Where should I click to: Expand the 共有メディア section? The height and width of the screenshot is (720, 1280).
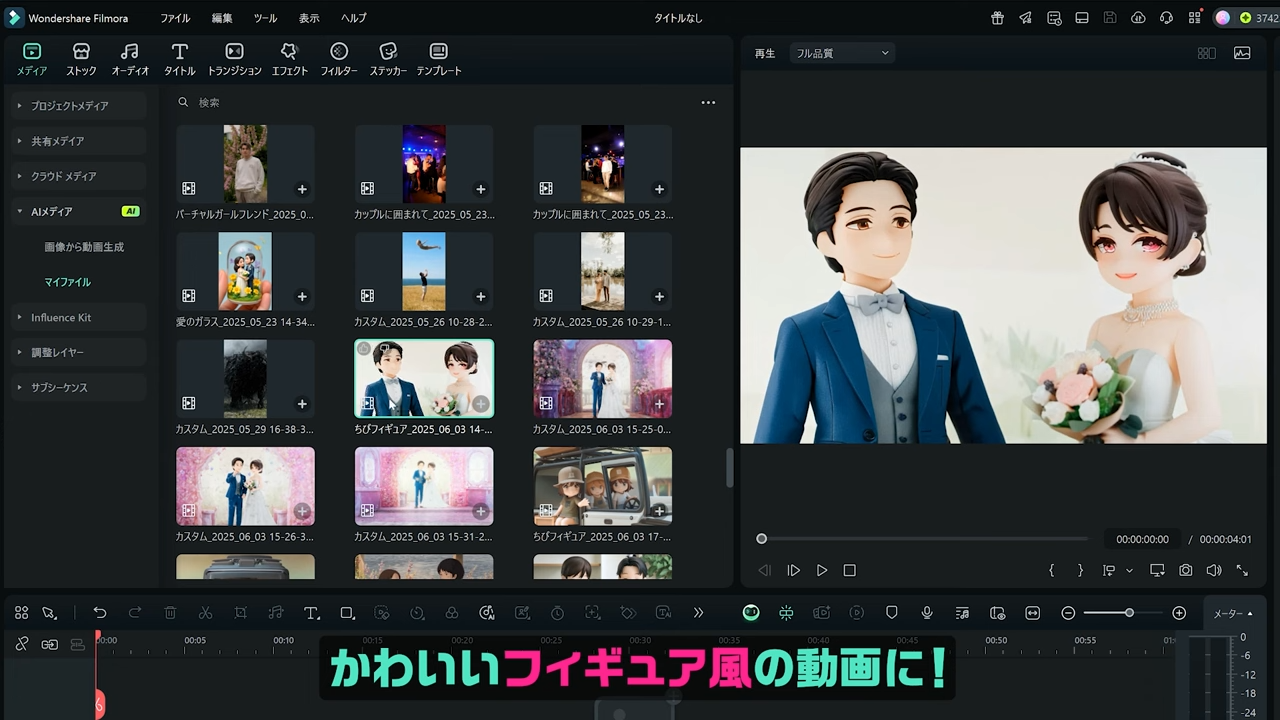click(80, 141)
